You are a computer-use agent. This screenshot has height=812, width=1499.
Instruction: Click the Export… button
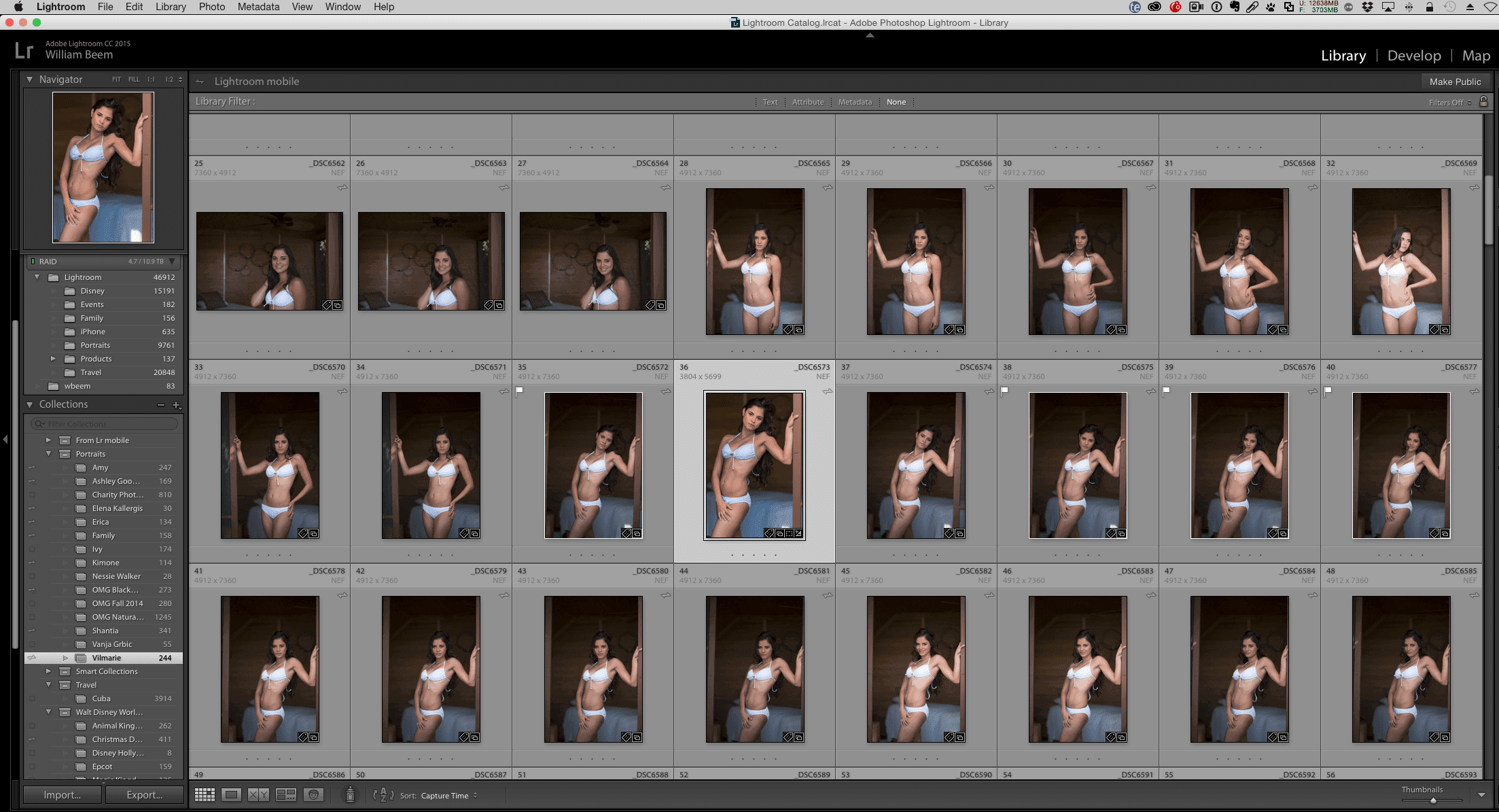point(145,794)
